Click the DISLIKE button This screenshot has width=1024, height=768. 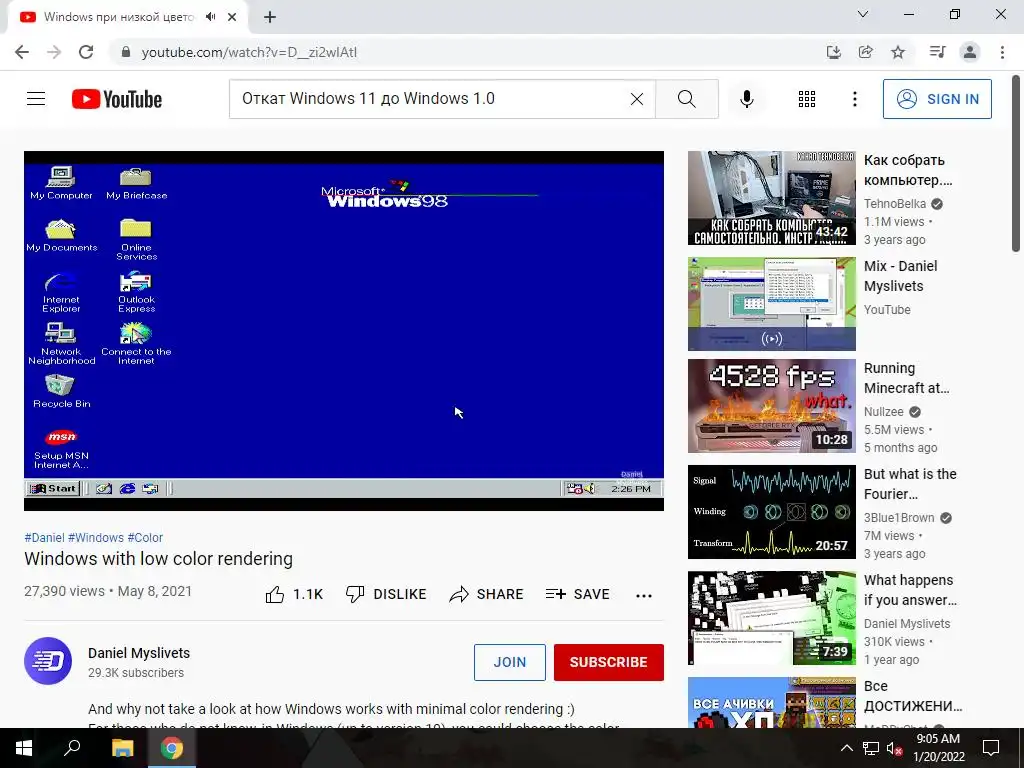click(x=385, y=594)
